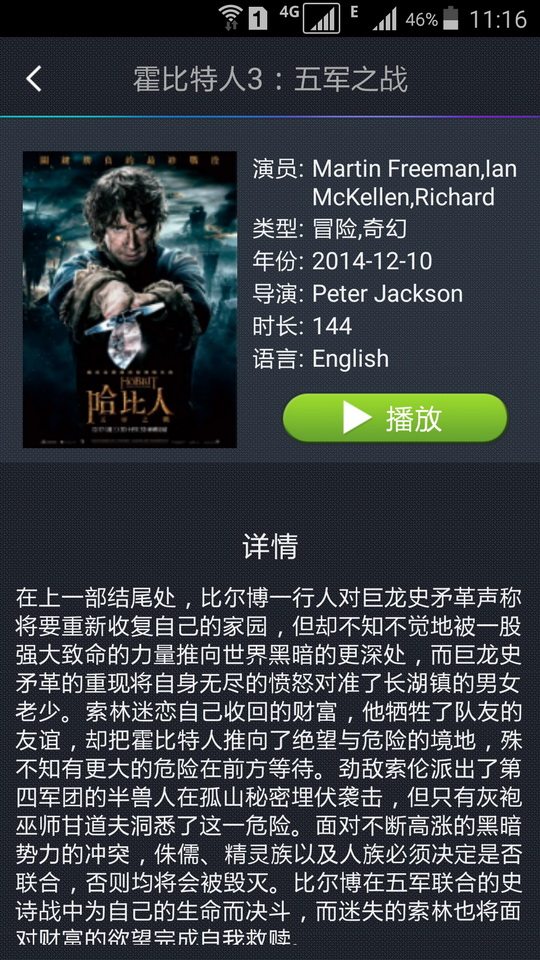Tap the 详情 details heading
Image resolution: width=540 pixels, height=960 pixels.
pyautogui.click(x=270, y=546)
